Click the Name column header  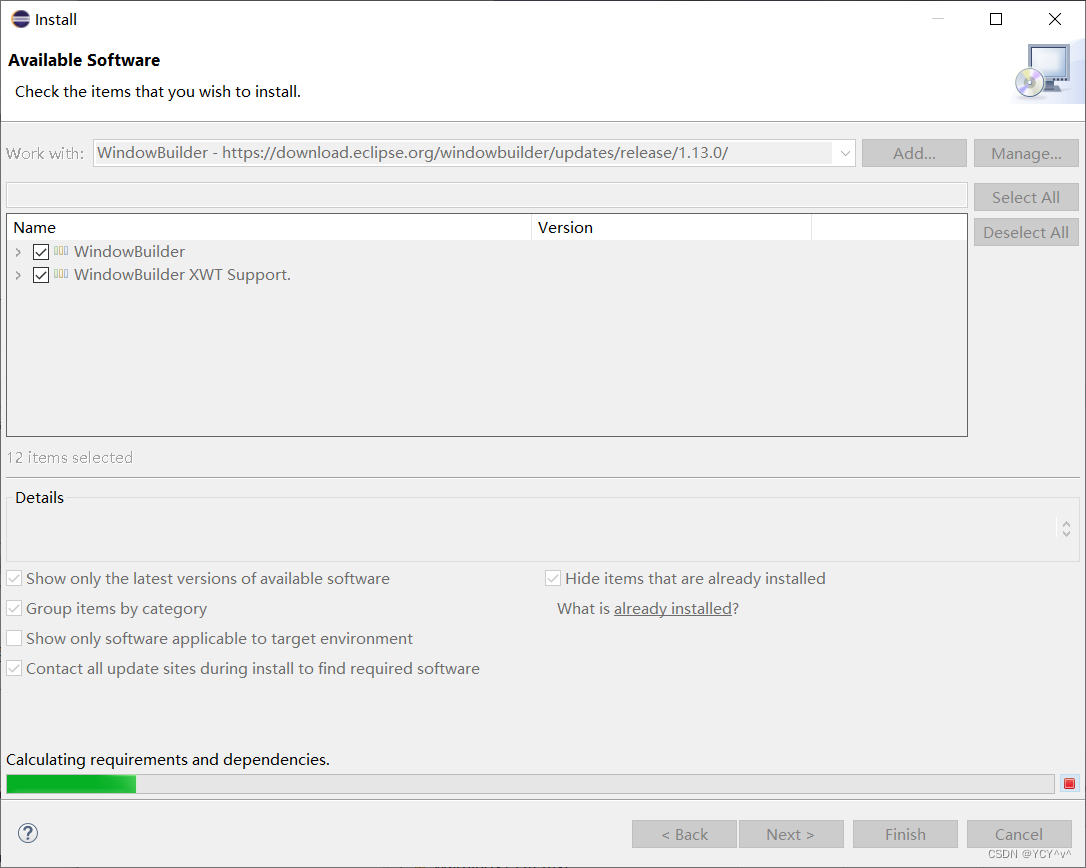tap(269, 227)
